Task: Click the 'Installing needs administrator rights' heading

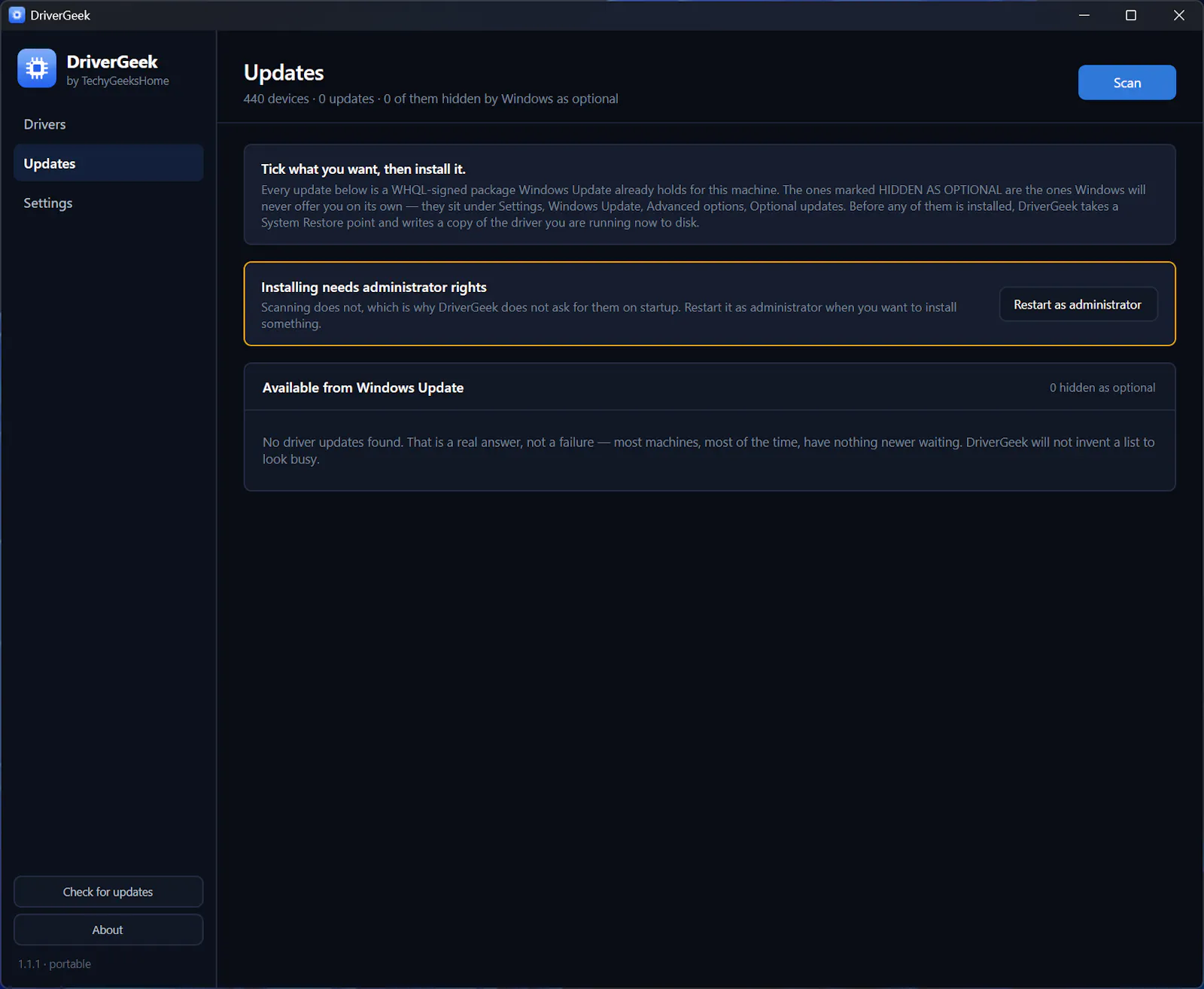Action: [x=374, y=288]
